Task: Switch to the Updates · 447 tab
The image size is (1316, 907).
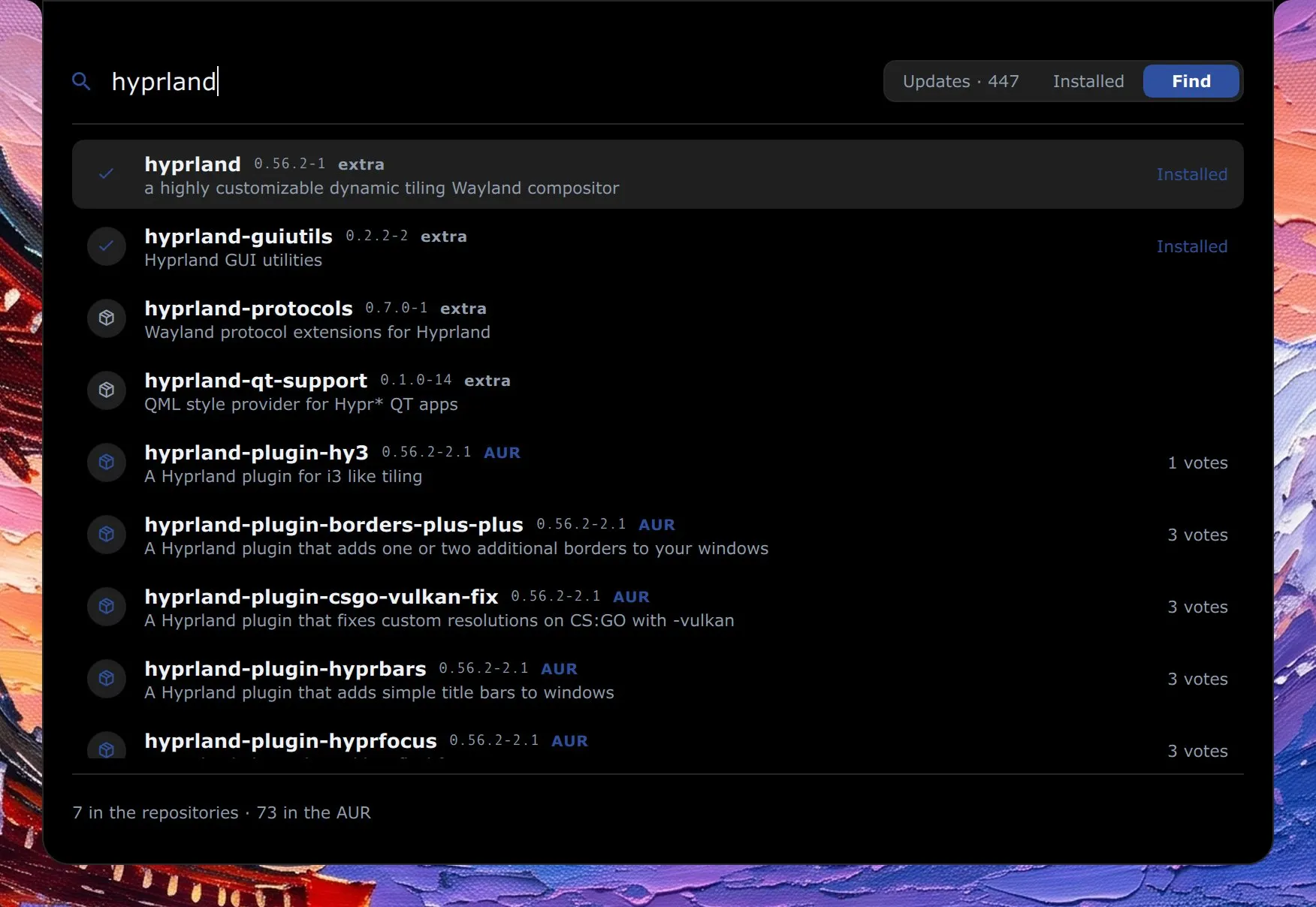Action: point(961,81)
